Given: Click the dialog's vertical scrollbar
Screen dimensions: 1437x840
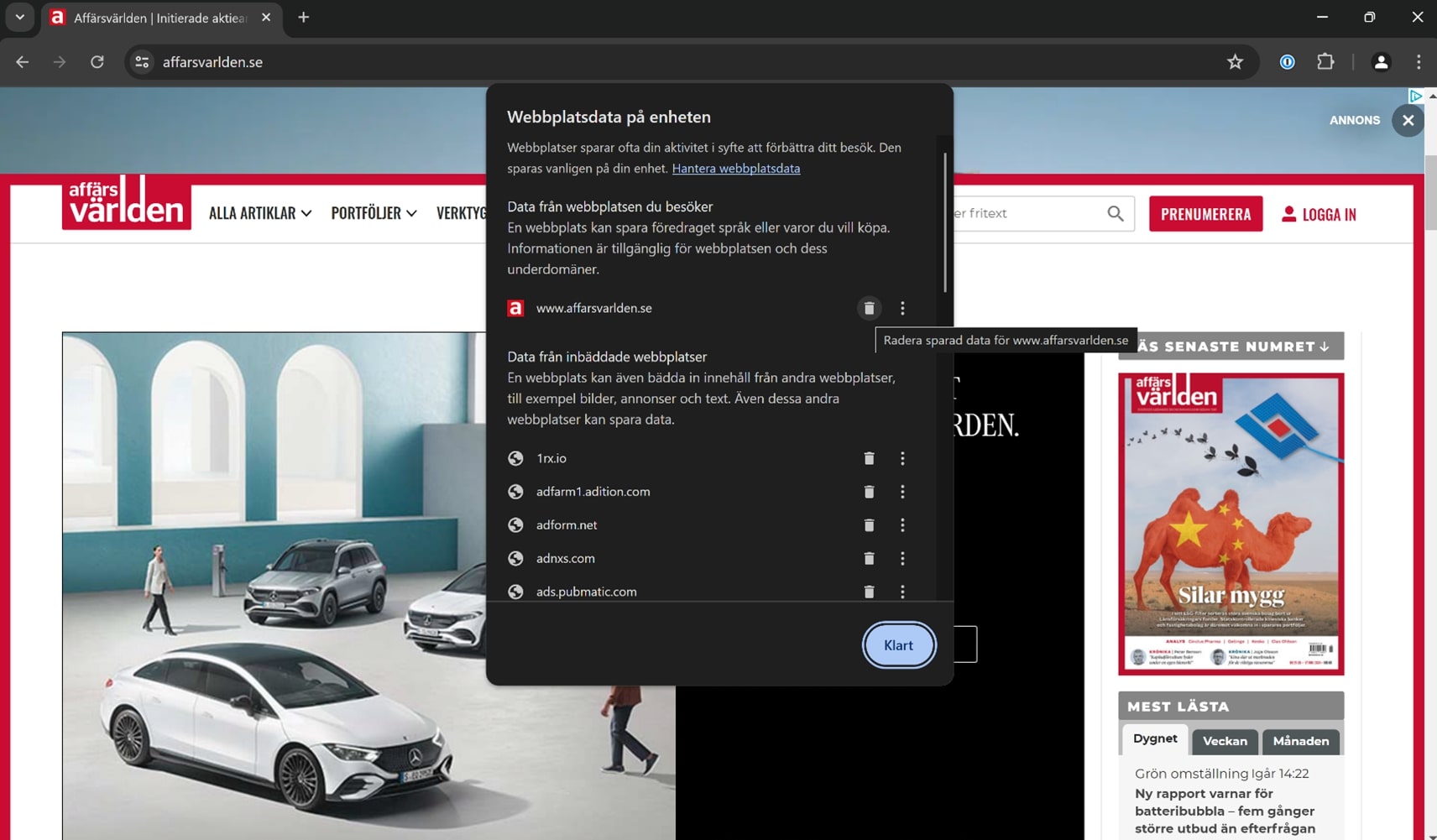Looking at the screenshot, I should pyautogui.click(x=945, y=223).
